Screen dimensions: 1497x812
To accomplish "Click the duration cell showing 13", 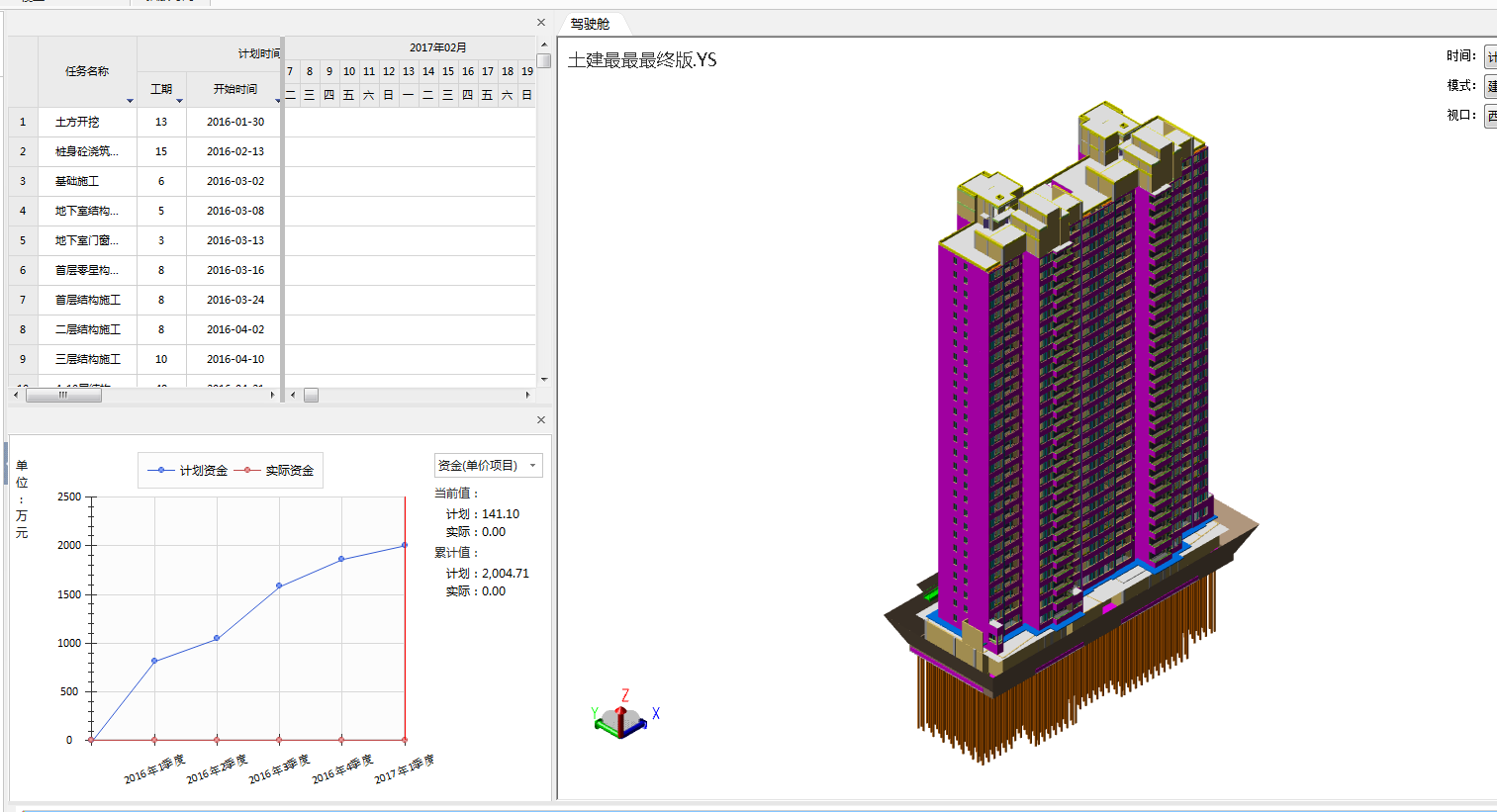I will tap(161, 122).
